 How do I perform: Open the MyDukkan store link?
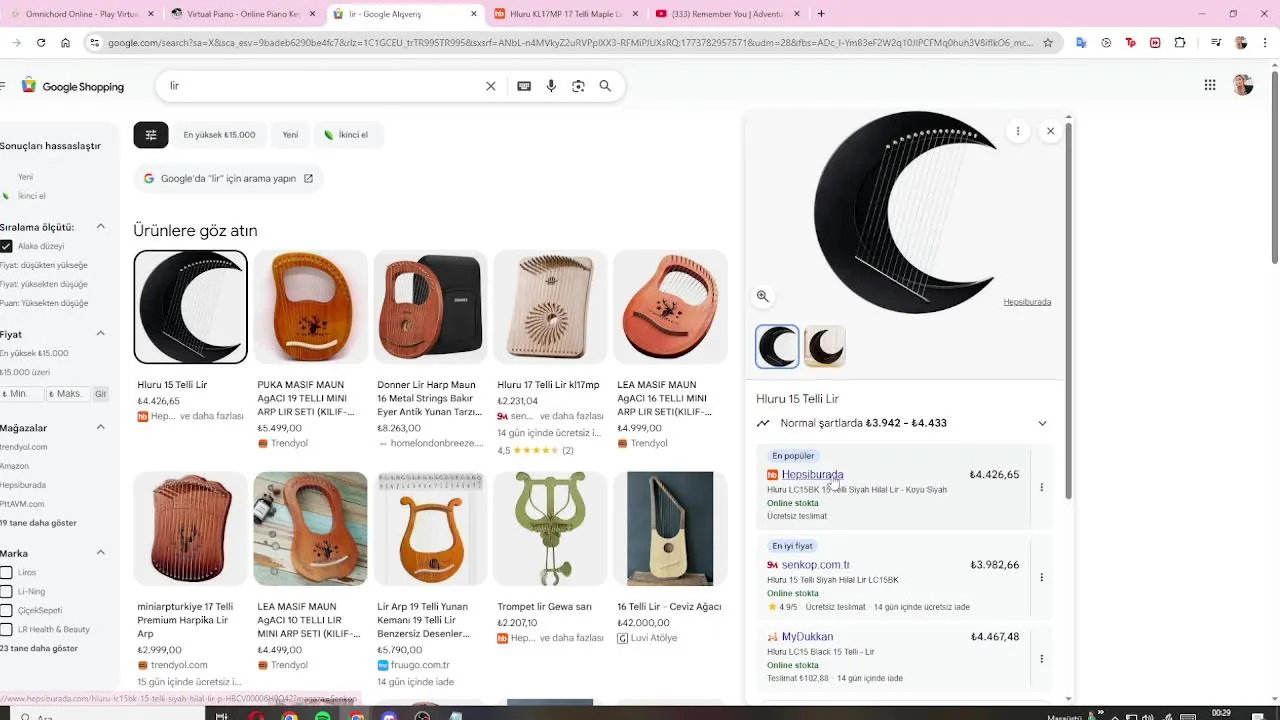[807, 637]
